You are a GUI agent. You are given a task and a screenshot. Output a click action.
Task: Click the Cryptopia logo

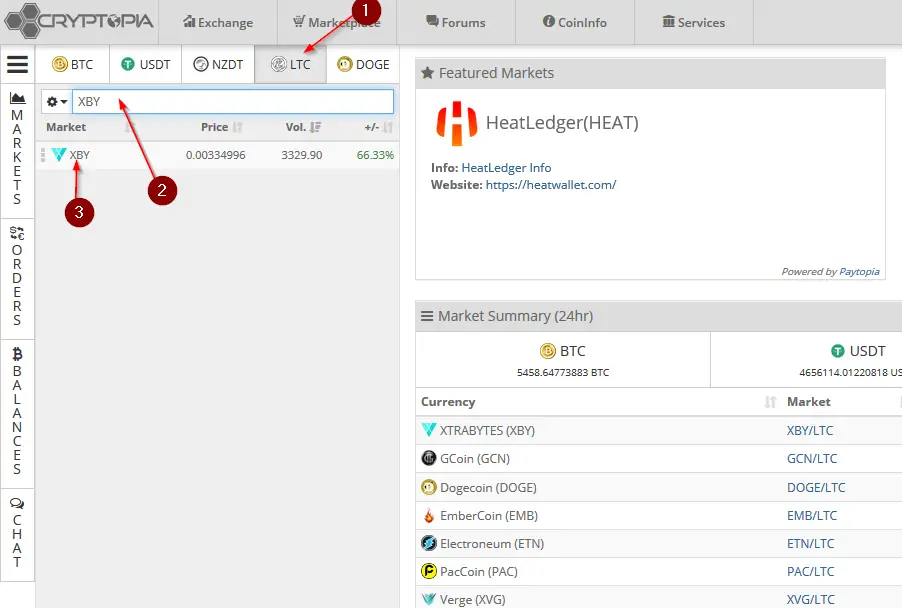coord(79,21)
